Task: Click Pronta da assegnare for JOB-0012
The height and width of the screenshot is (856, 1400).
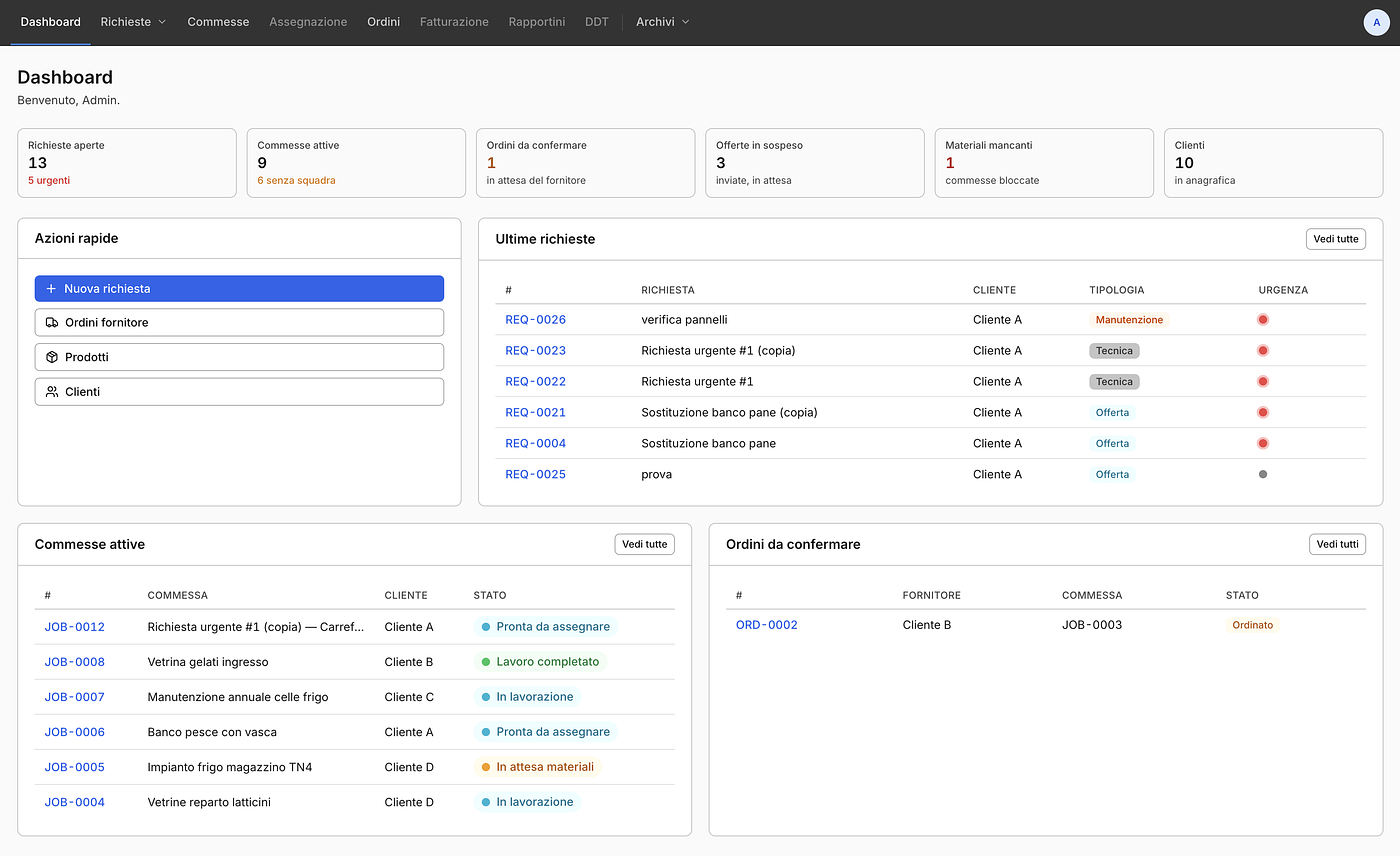Action: click(x=546, y=627)
